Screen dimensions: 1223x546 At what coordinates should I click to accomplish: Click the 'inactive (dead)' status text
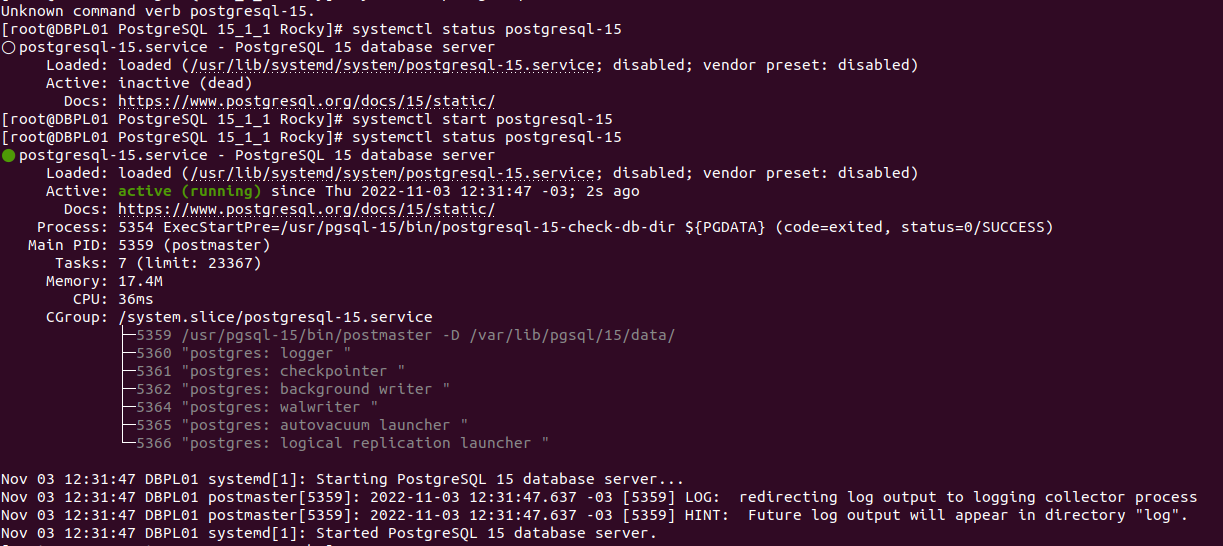[x=185, y=83]
